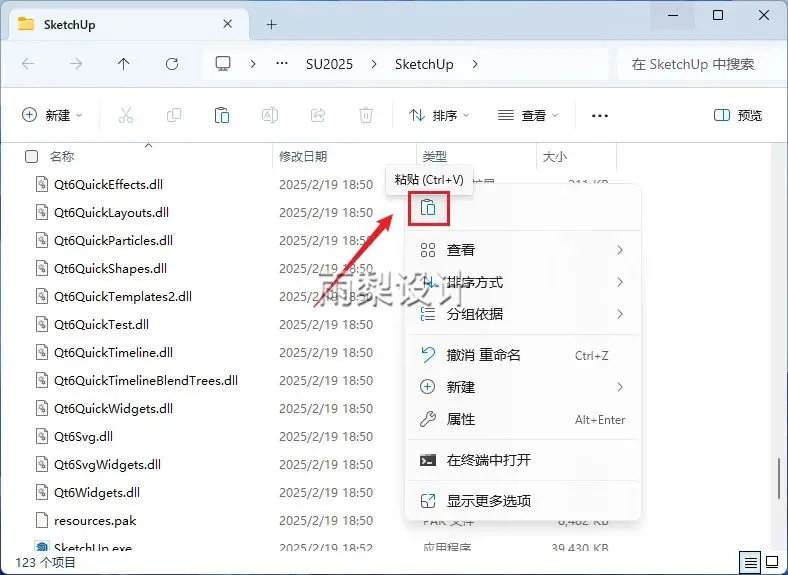Select file Qt6SvgWidgets.dll

(x=107, y=464)
